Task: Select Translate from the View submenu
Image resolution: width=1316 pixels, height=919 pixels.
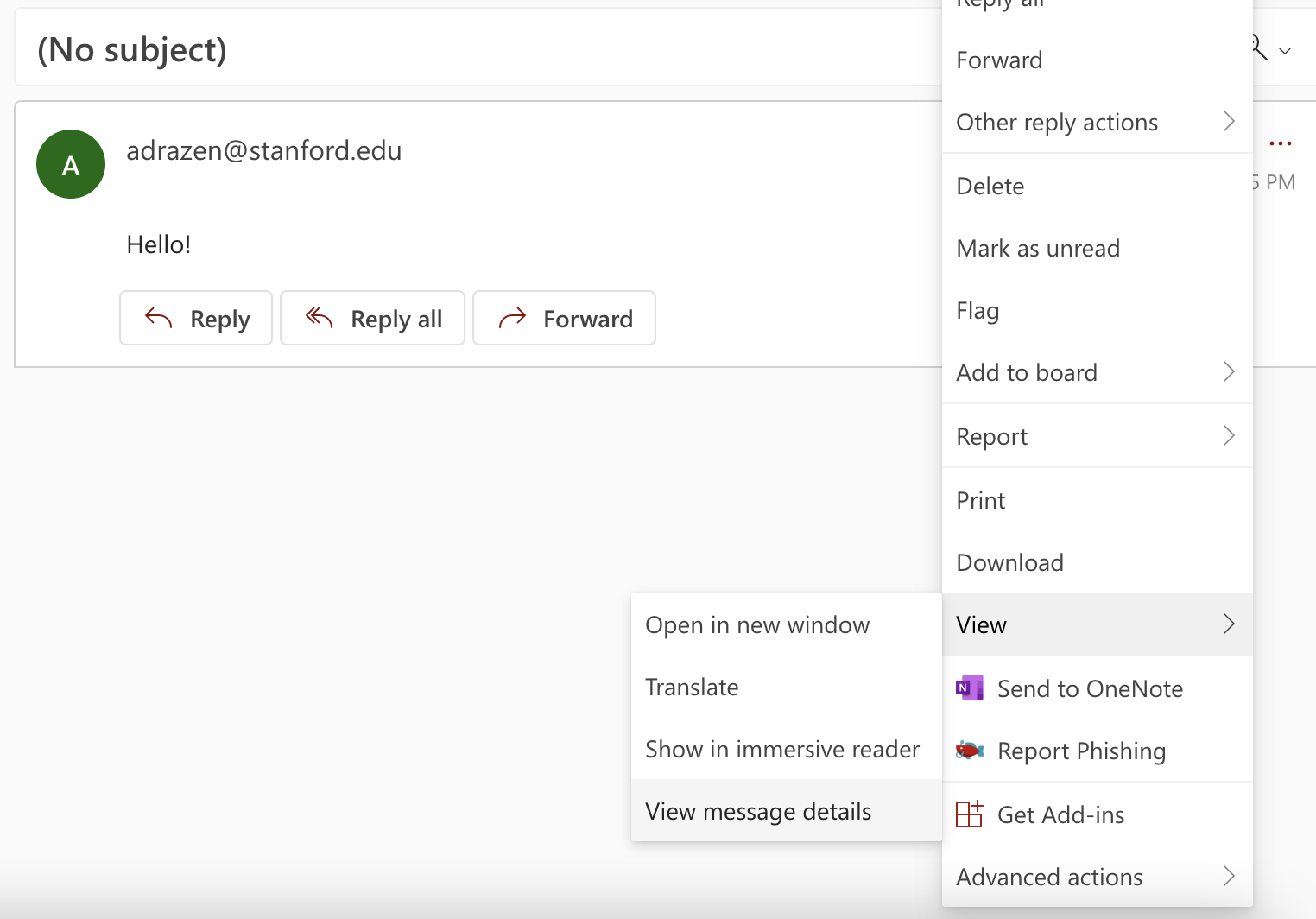Action: point(692,687)
